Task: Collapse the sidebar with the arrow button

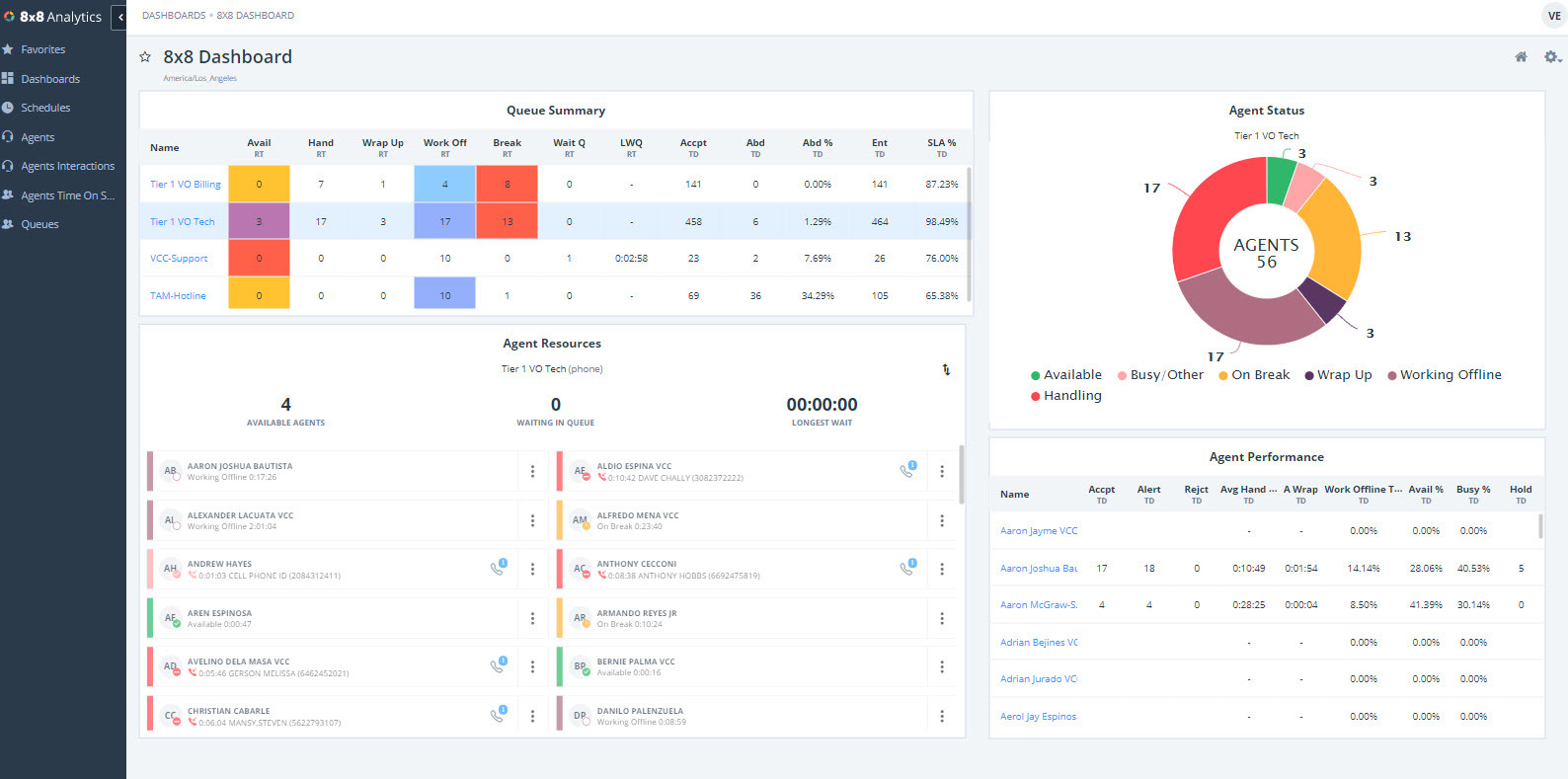Action: 119,17
